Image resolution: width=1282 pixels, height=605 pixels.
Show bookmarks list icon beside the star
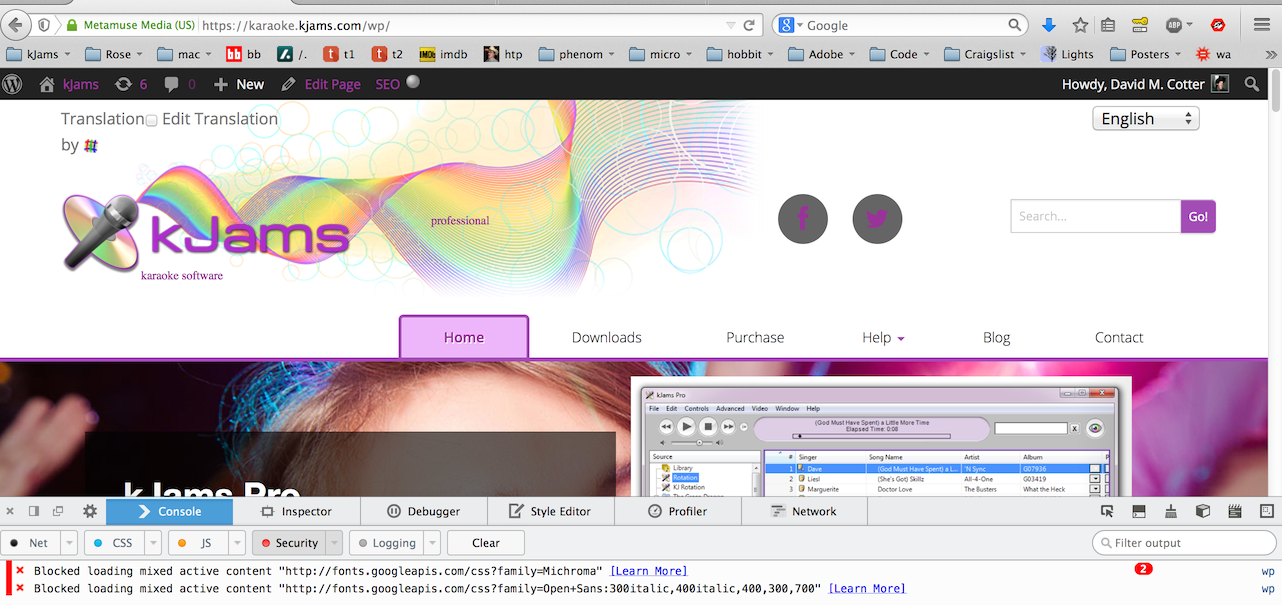pos(1108,25)
